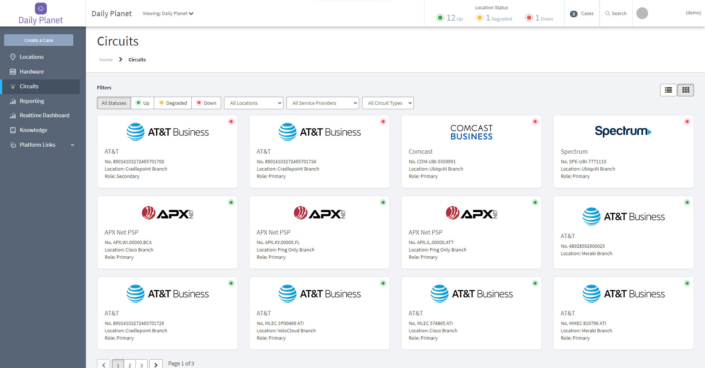
Task: Go to previous page arrow
Action: (104, 365)
